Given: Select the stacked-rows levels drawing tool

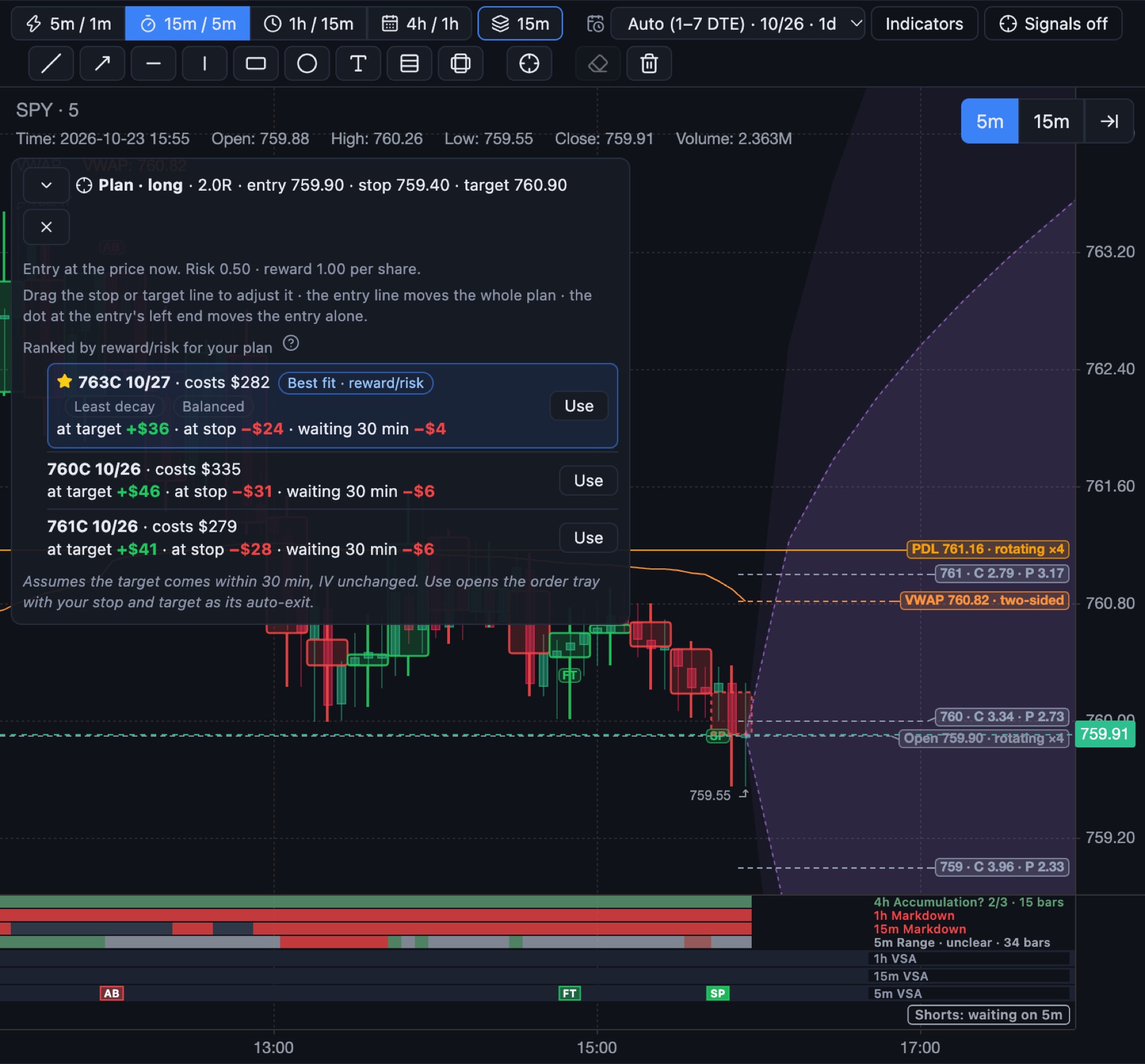Looking at the screenshot, I should [x=409, y=64].
